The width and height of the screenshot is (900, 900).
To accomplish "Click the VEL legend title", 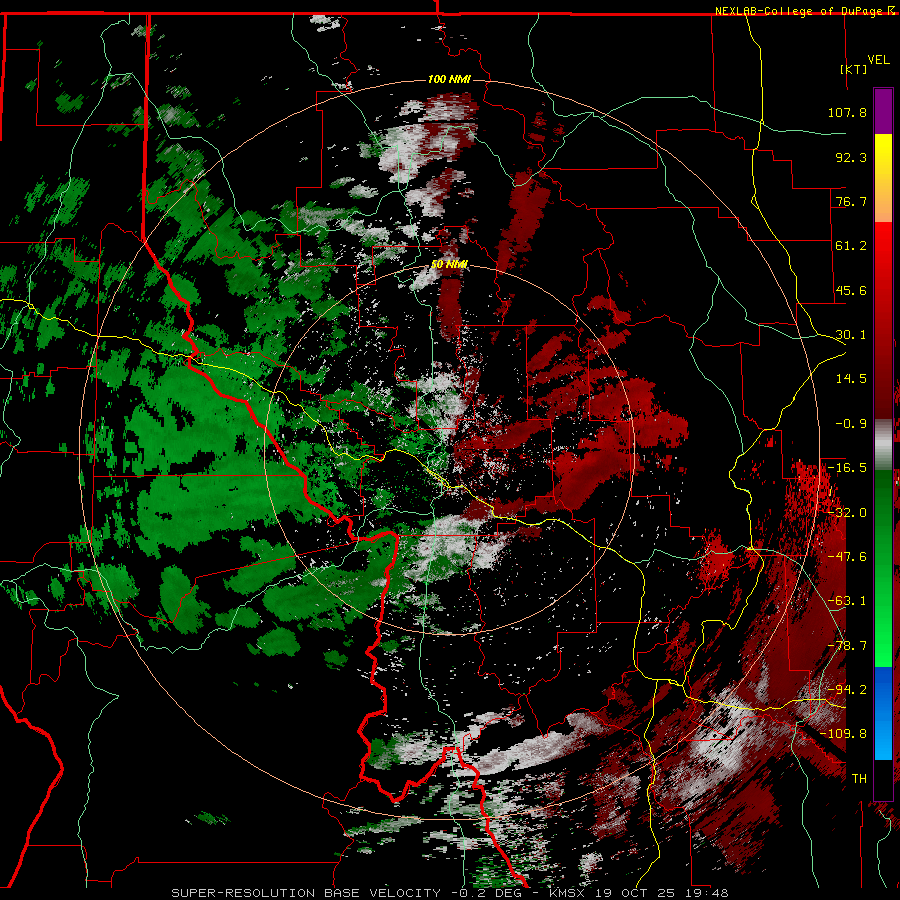I will tap(878, 60).
